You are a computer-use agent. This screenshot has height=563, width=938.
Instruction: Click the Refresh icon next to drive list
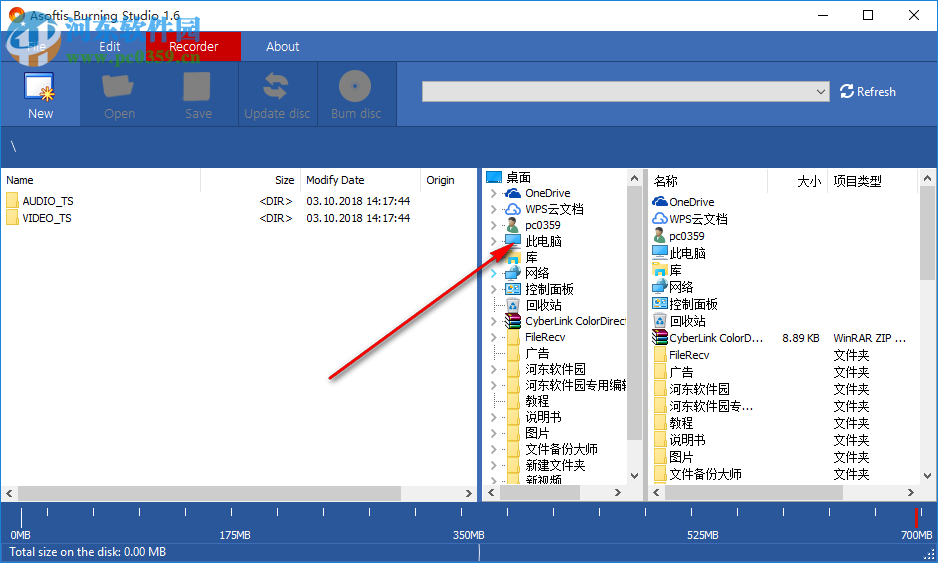pyautogui.click(x=846, y=92)
